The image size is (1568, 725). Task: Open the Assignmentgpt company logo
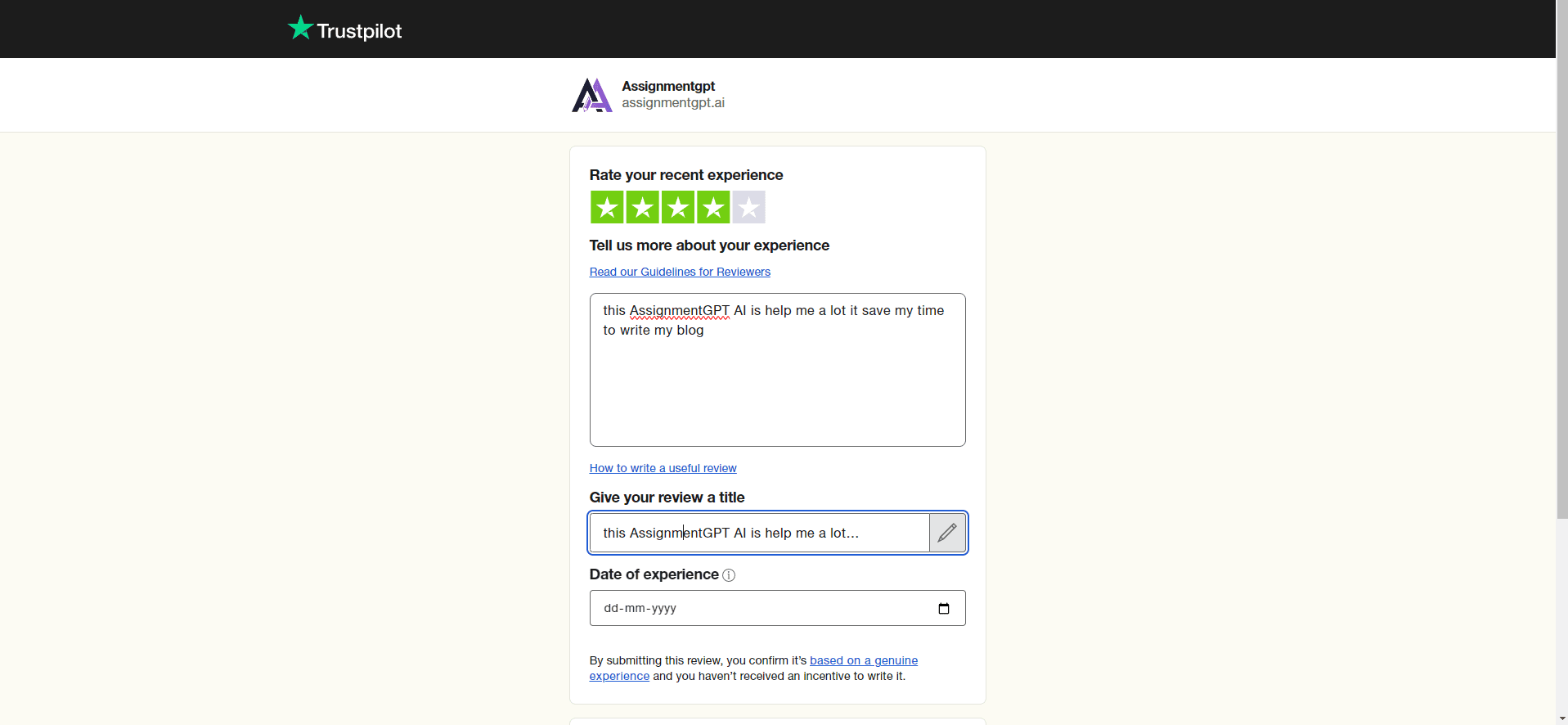point(591,95)
